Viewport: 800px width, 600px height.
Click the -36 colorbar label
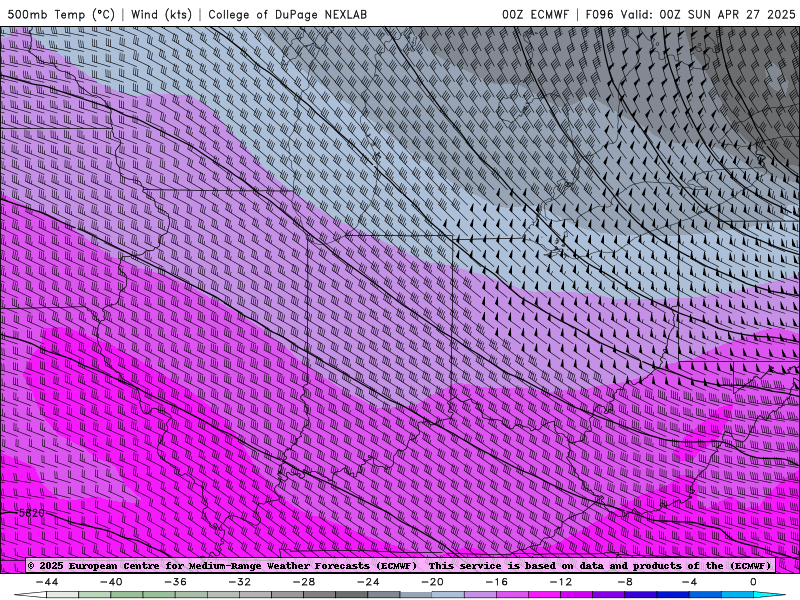point(176,582)
